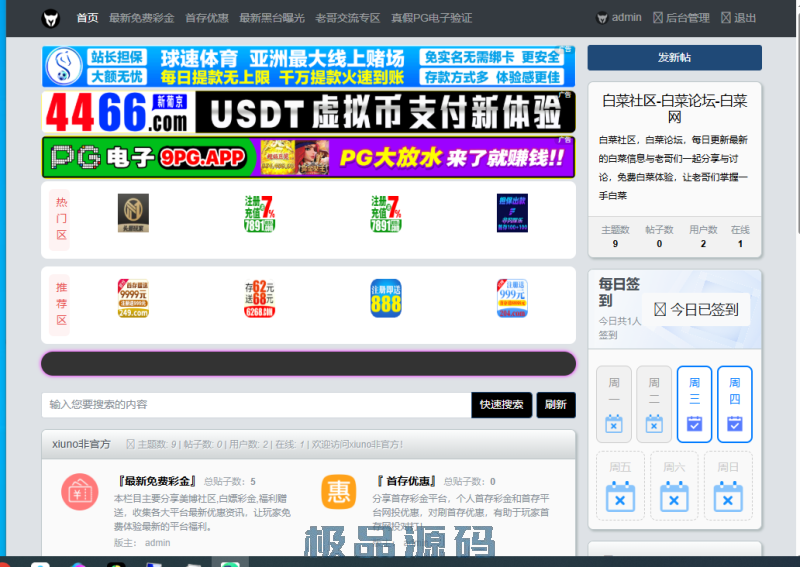Click the admin avatar icon
800x567 pixels.
tap(602, 18)
